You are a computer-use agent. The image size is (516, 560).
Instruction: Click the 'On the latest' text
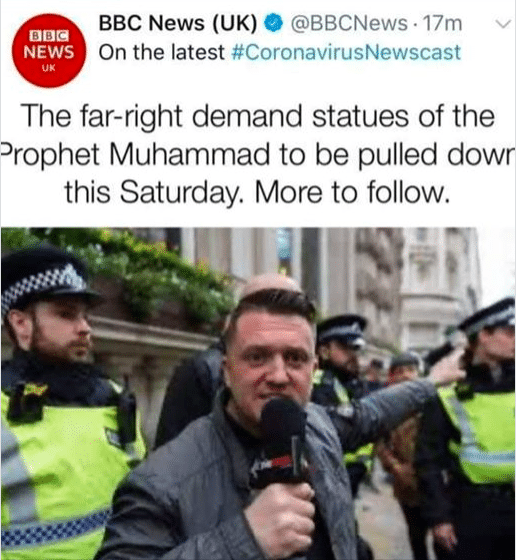[x=162, y=52]
